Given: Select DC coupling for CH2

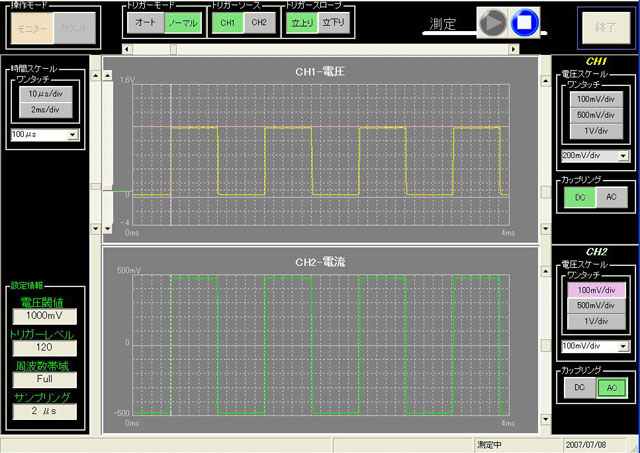Looking at the screenshot, I should point(580,388).
